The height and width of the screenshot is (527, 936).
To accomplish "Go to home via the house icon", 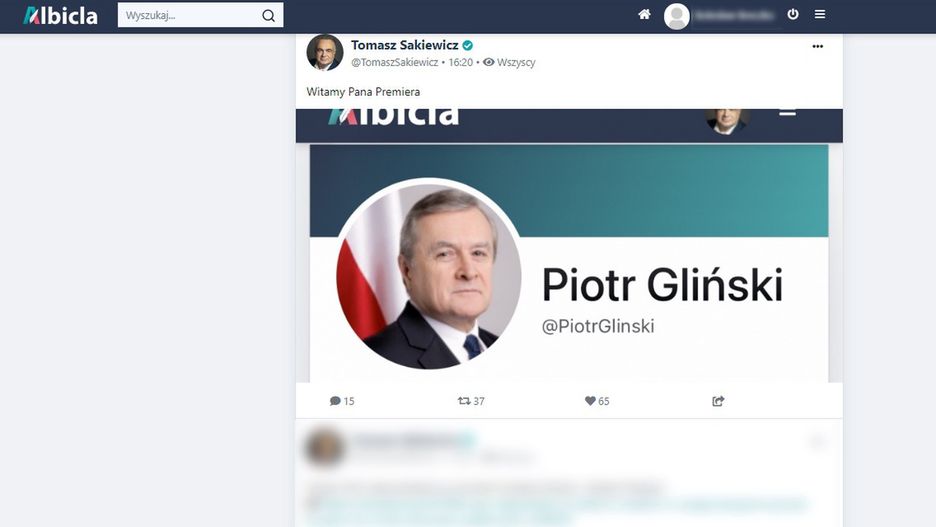I will click(644, 14).
